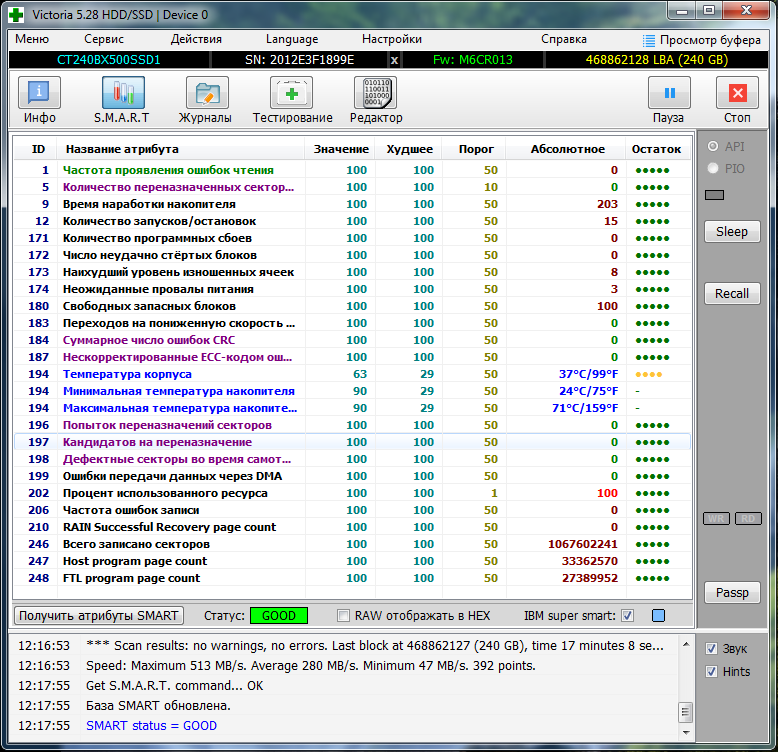Image resolution: width=778 pixels, height=752 pixels.
Task: Select the Кандидатов на переназначение attribute row
Action: tap(157, 442)
